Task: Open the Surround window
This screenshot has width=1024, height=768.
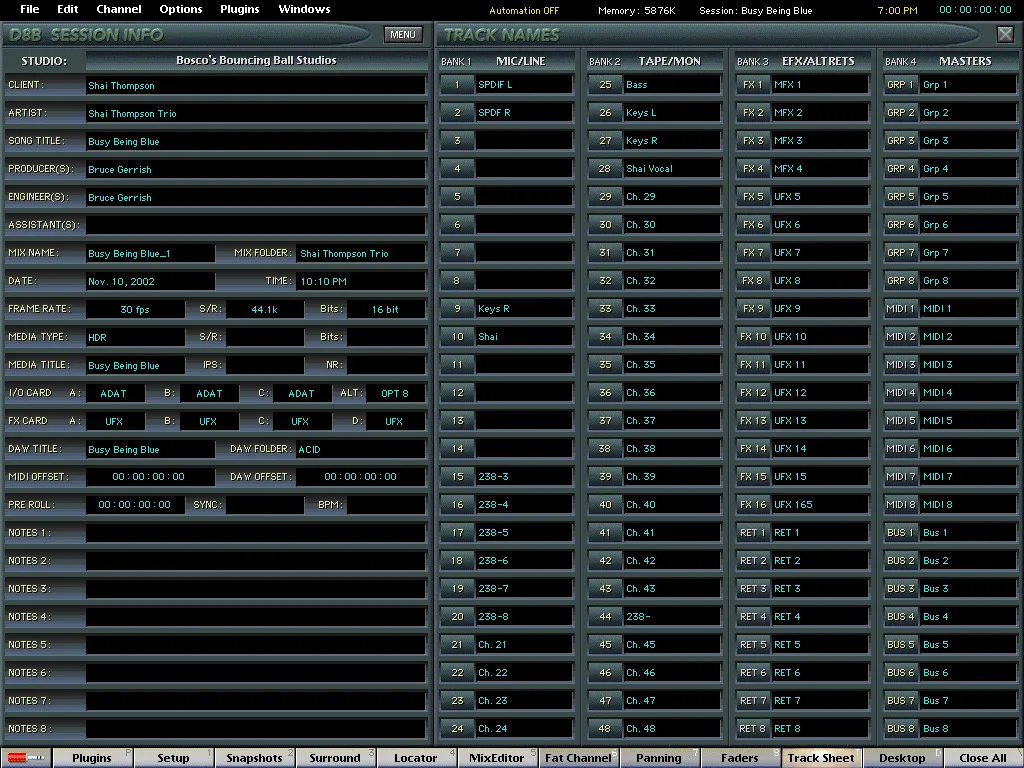Action: pyautogui.click(x=335, y=758)
